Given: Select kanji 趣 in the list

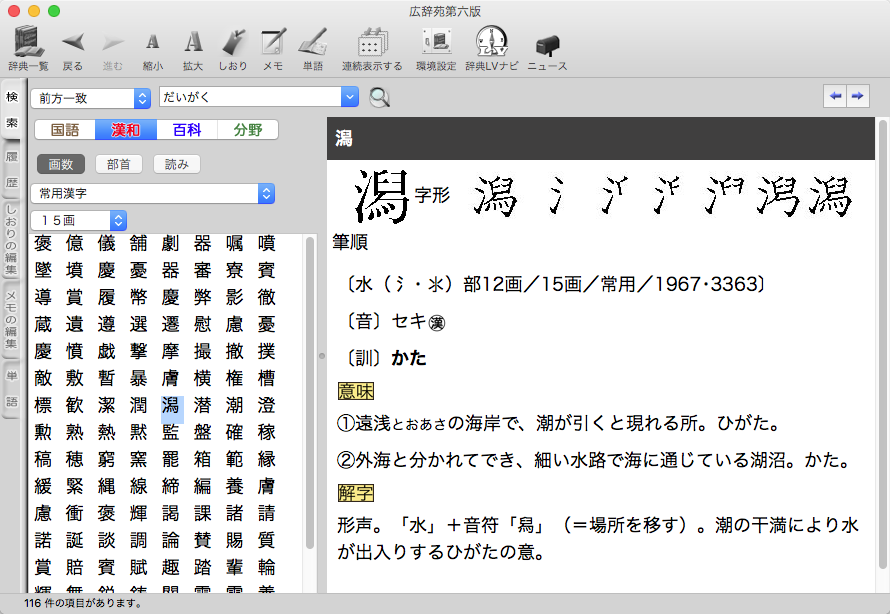Looking at the screenshot, I should (x=170, y=567).
